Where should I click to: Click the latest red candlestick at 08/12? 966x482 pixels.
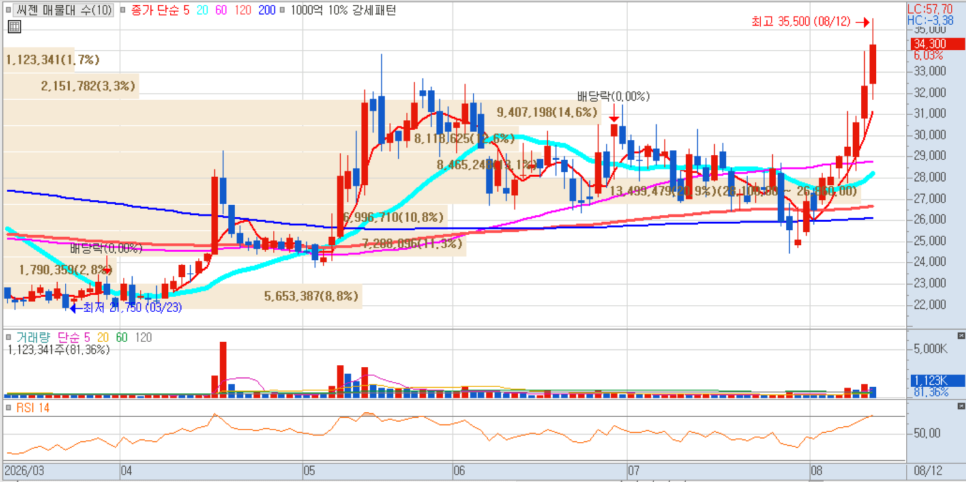[x=873, y=64]
